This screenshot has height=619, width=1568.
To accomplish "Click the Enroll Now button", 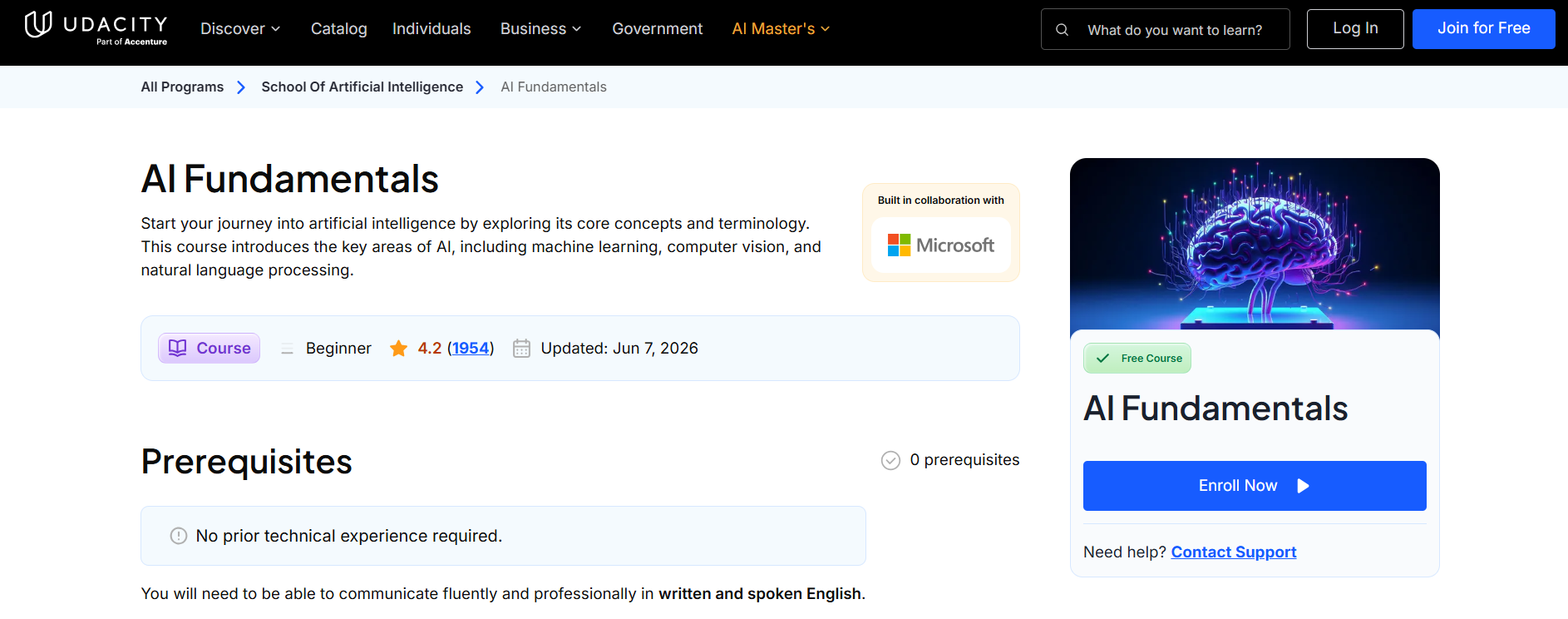I will (x=1255, y=486).
